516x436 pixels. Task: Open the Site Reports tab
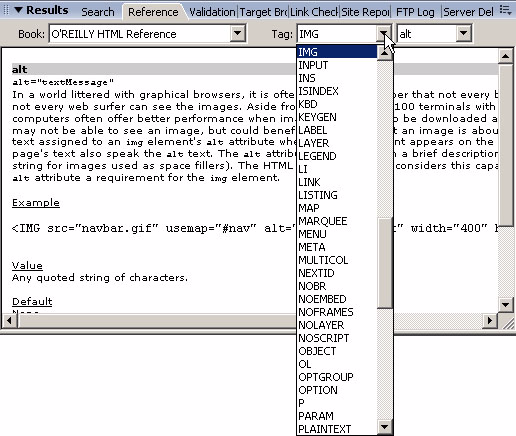(x=365, y=12)
